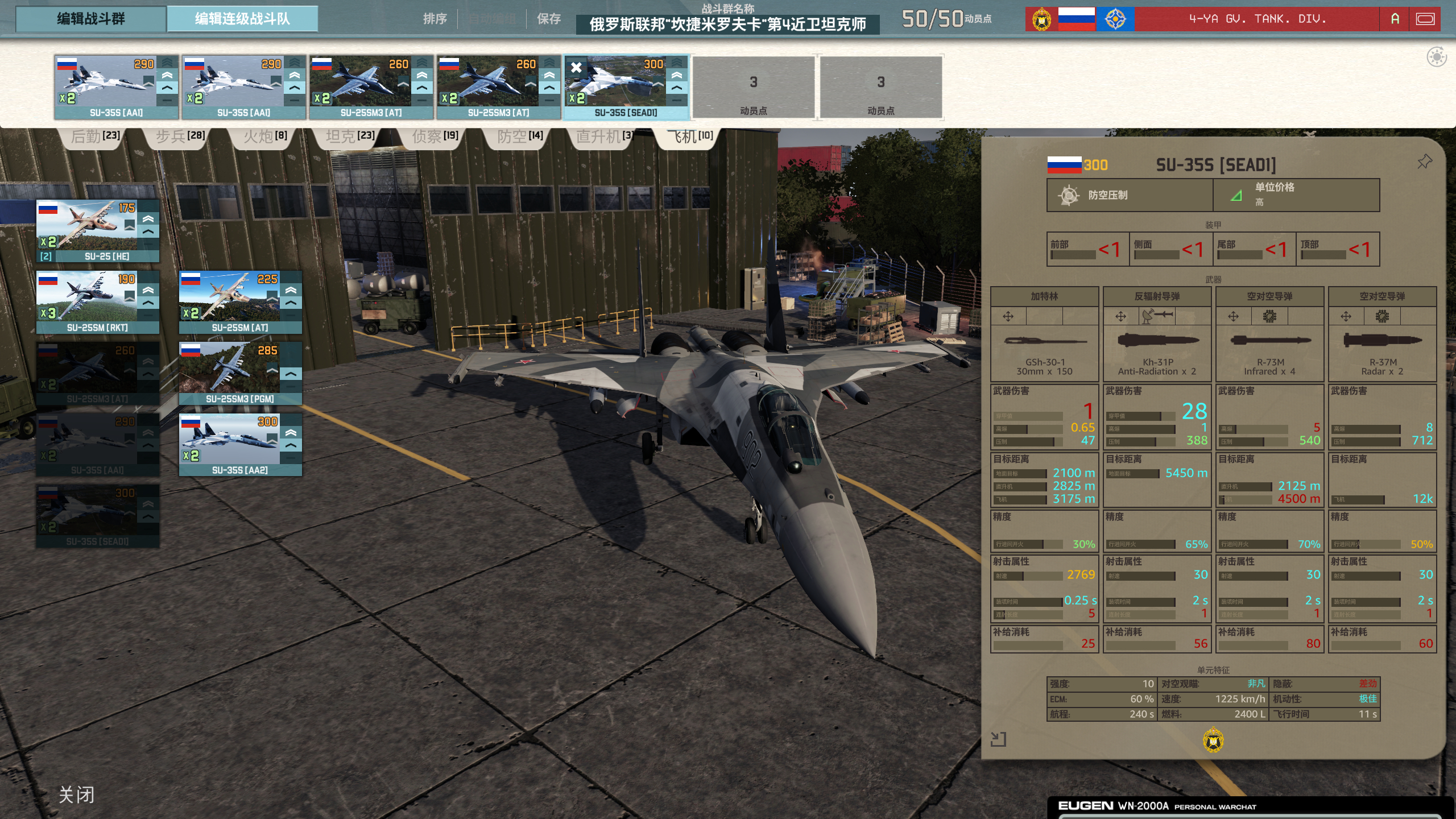Click the Russian flag in the top bar

pos(1076,19)
